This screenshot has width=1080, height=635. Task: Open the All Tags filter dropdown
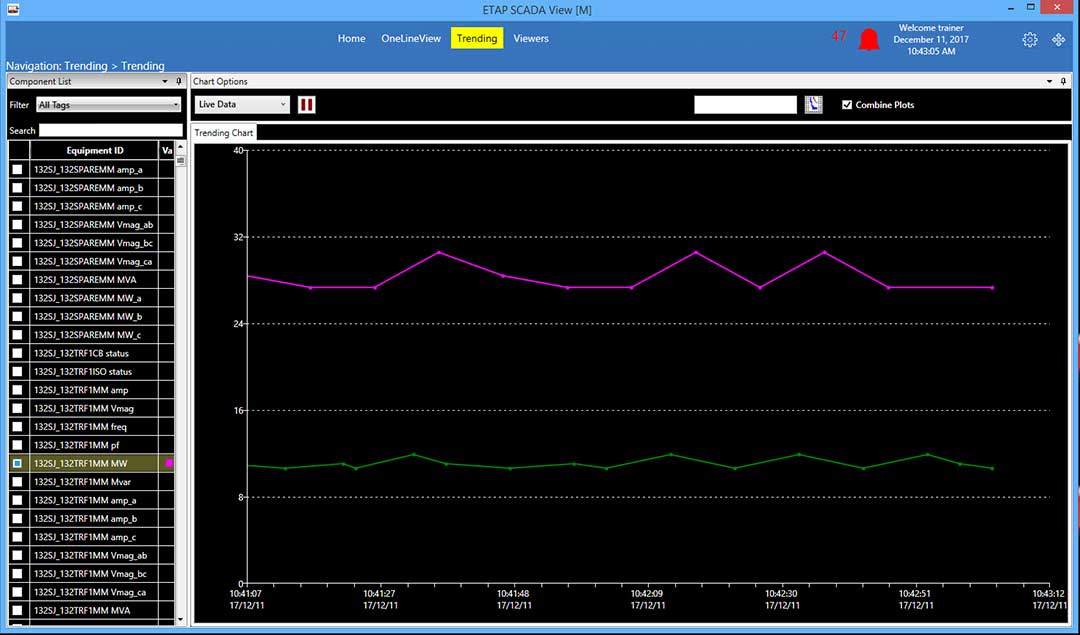click(x=108, y=104)
